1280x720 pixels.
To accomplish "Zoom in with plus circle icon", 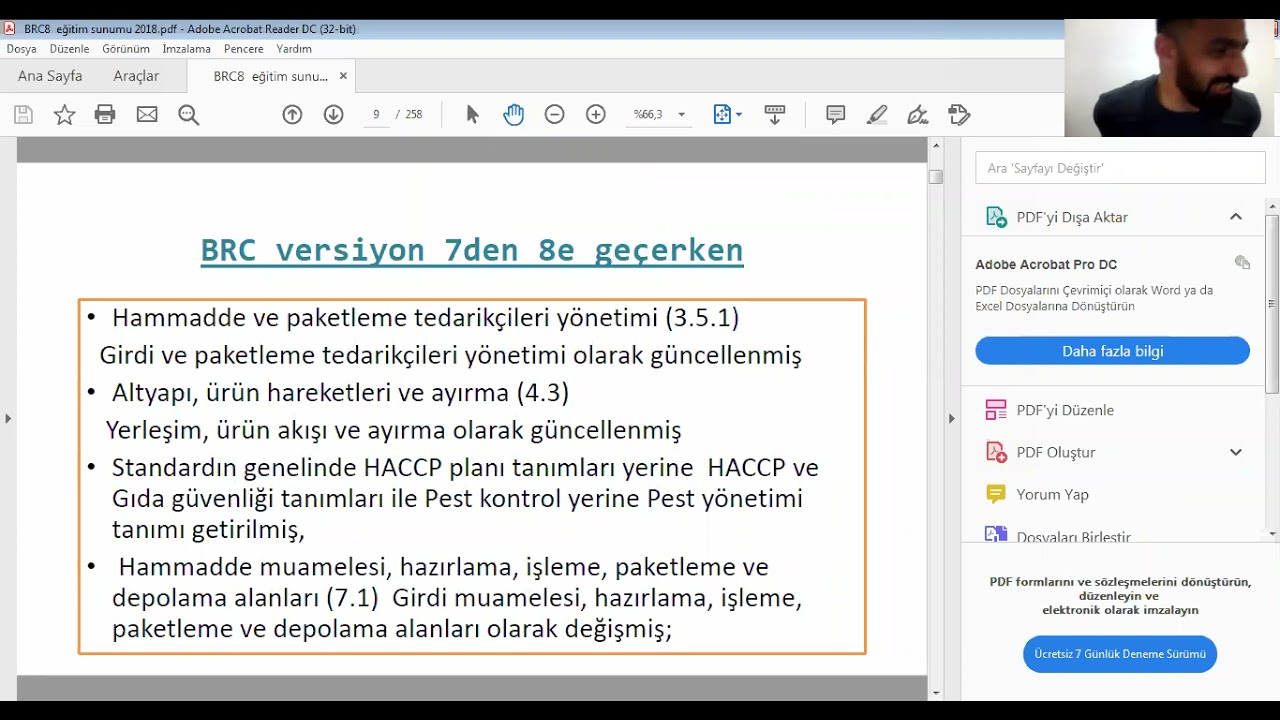I will (x=596, y=115).
